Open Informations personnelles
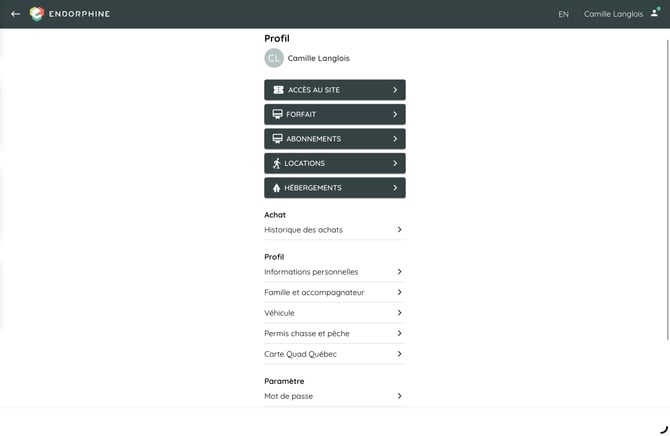The width and height of the screenshot is (670, 436). (x=334, y=272)
